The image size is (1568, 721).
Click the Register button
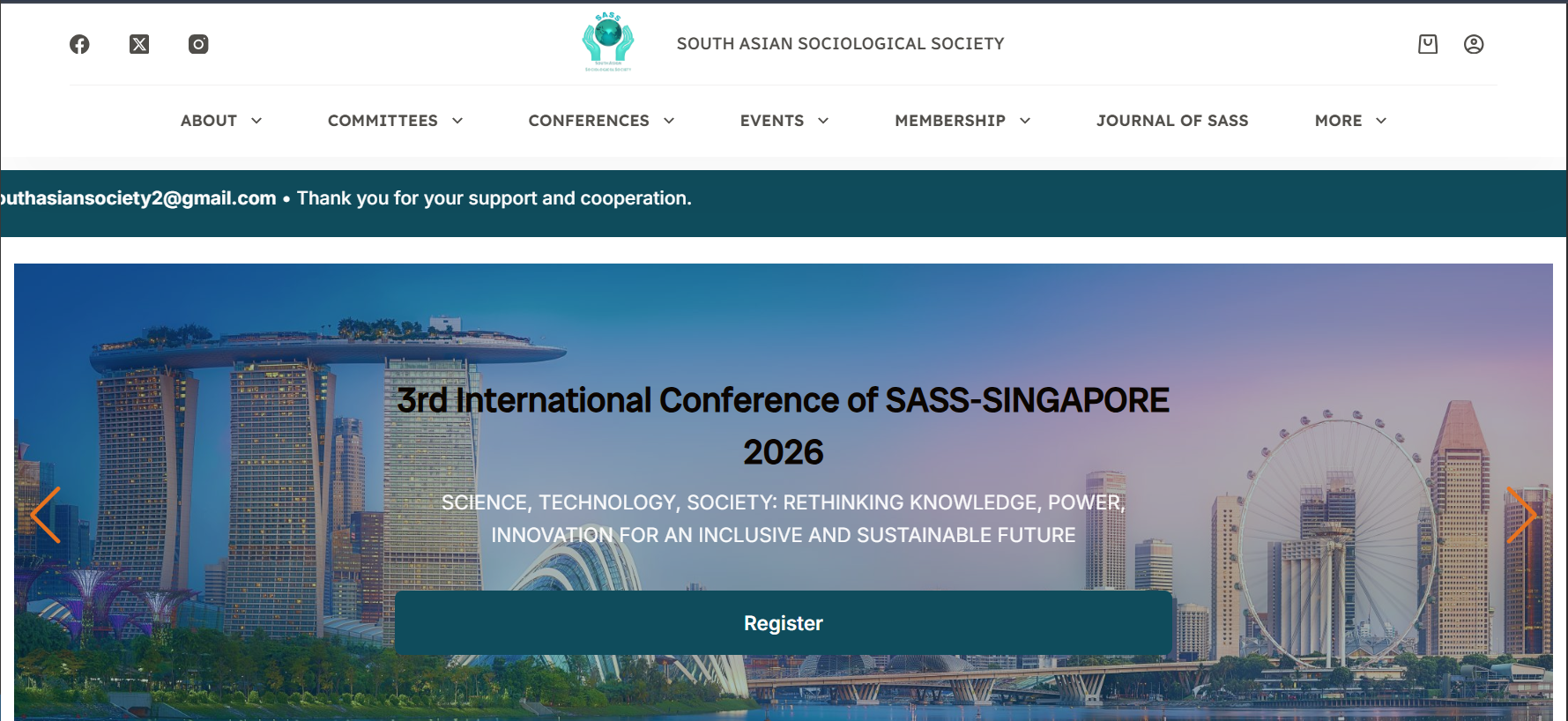[x=783, y=623]
